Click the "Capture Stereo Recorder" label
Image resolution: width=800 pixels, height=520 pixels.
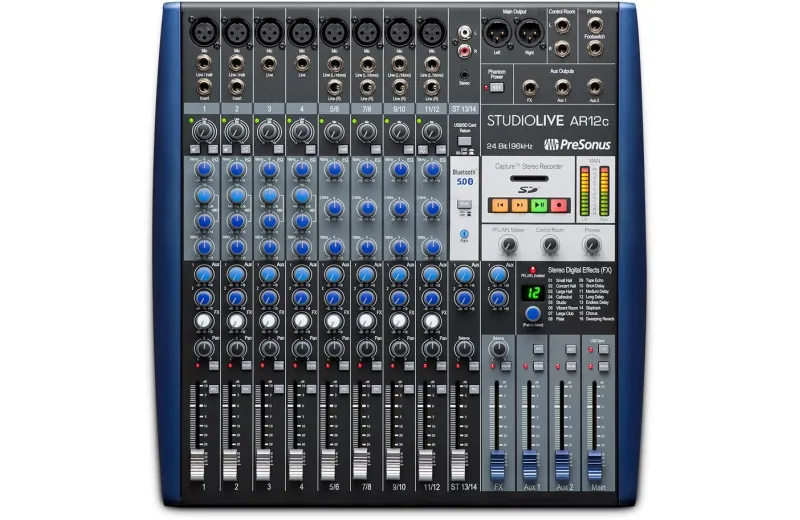pos(529,166)
